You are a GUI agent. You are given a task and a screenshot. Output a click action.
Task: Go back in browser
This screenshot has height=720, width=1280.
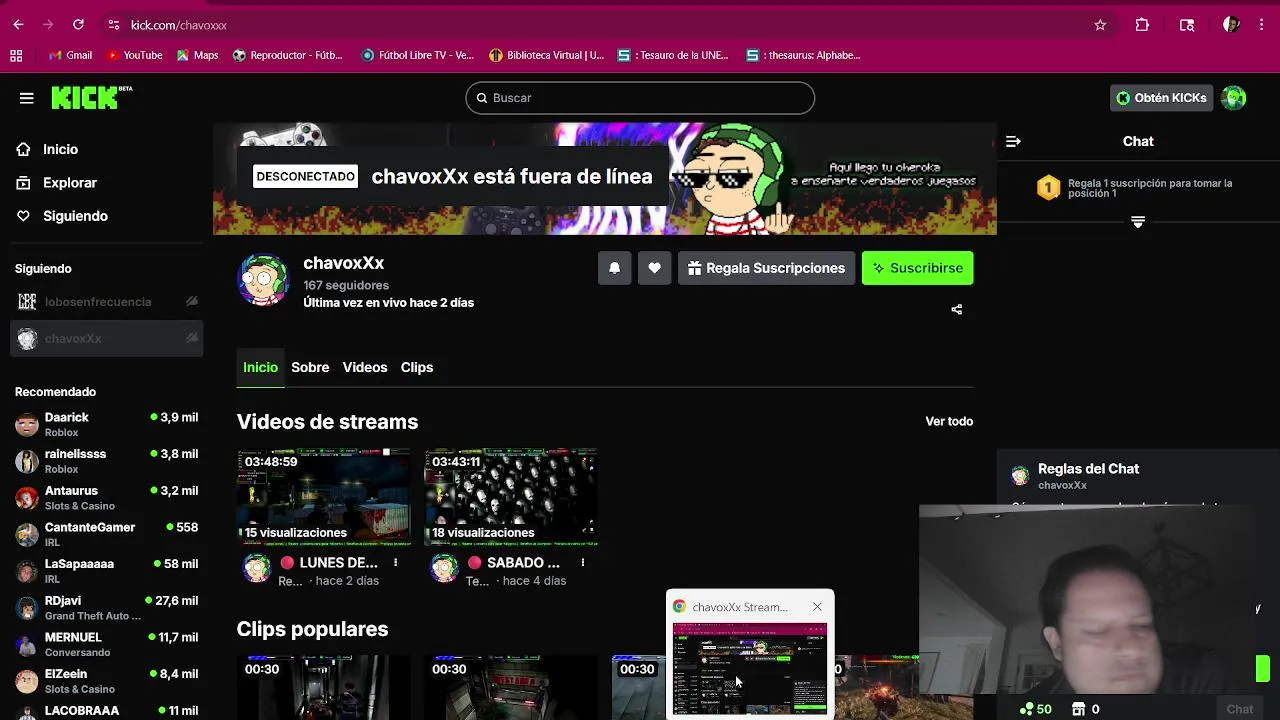click(x=18, y=25)
